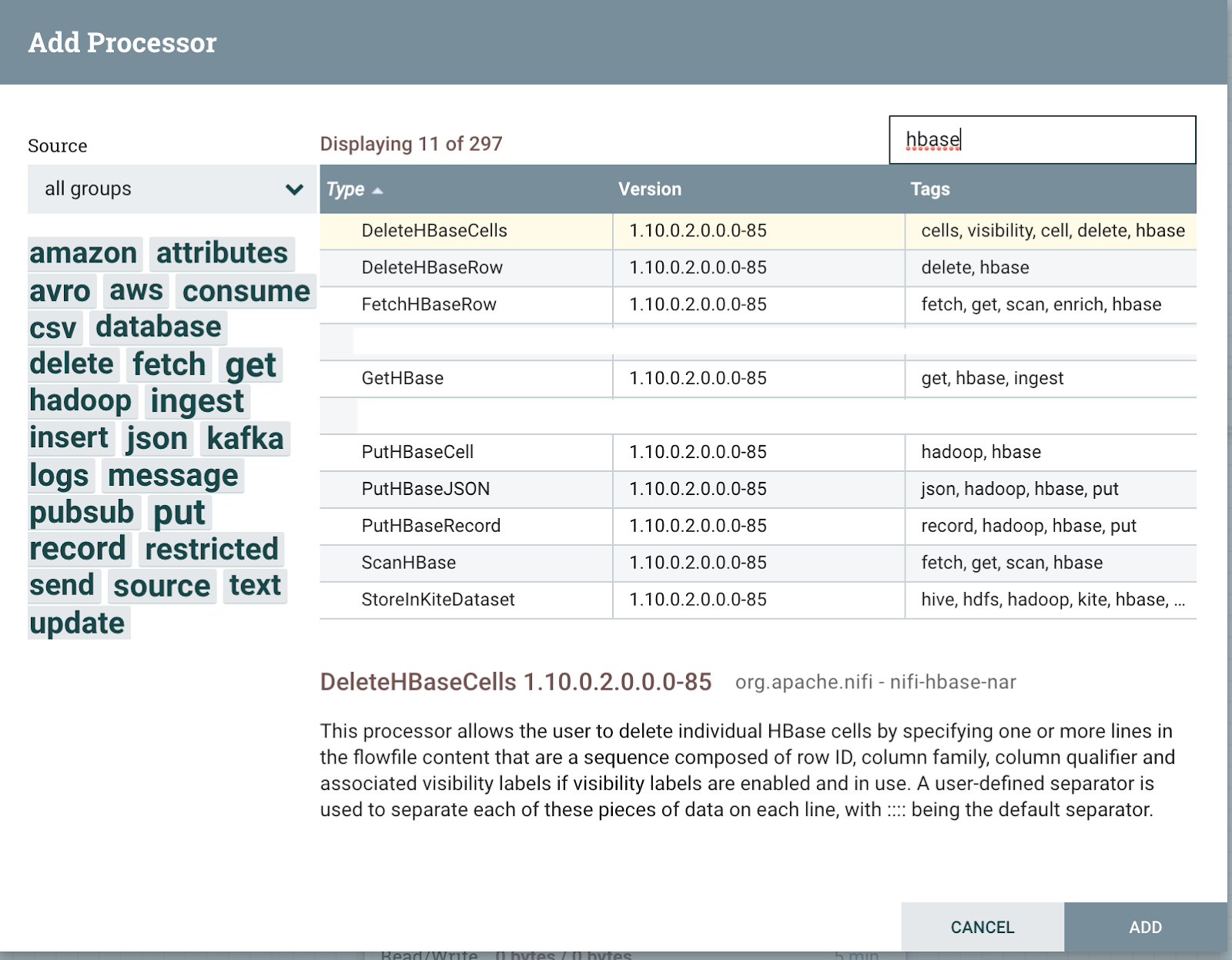Screen dimensions: 1232x960
Task: Click the 'fetch' tag in the tag cloud
Action: [x=169, y=364]
